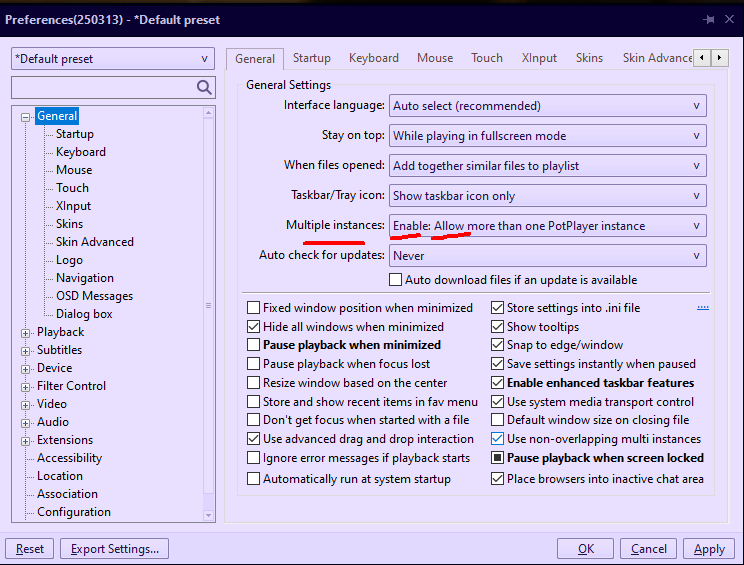Toggle Resize window based on the center
744x565 pixels.
(253, 383)
